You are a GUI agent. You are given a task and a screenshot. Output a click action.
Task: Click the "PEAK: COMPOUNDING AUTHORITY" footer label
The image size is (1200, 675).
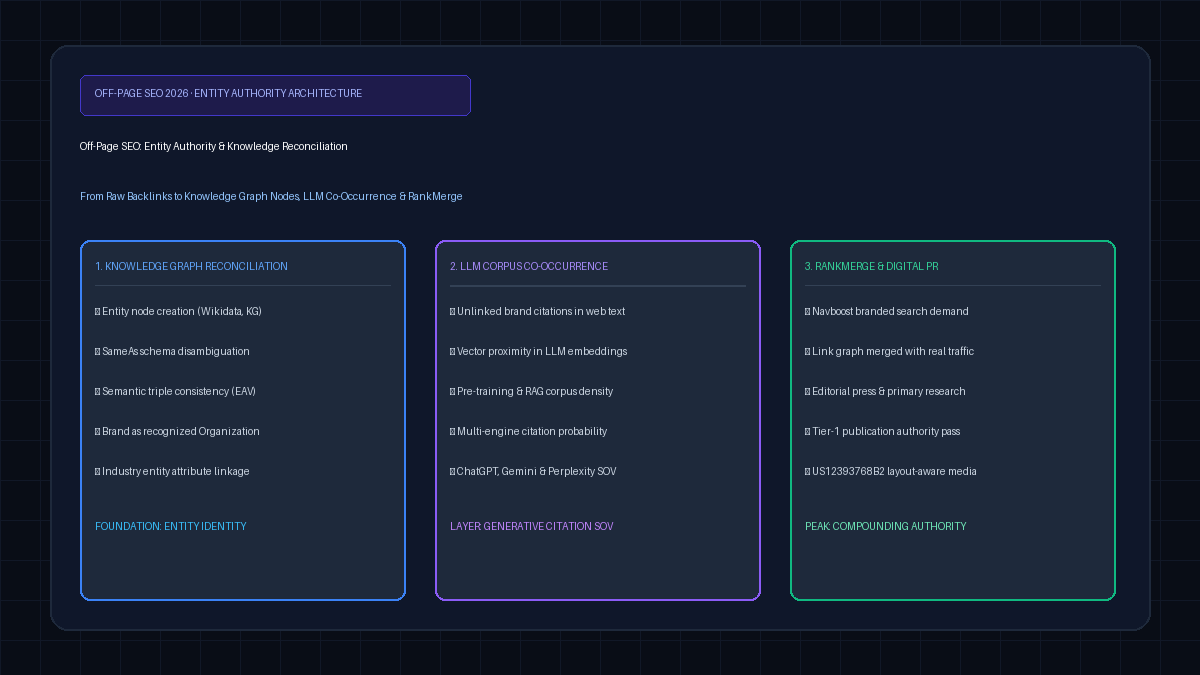pos(886,526)
